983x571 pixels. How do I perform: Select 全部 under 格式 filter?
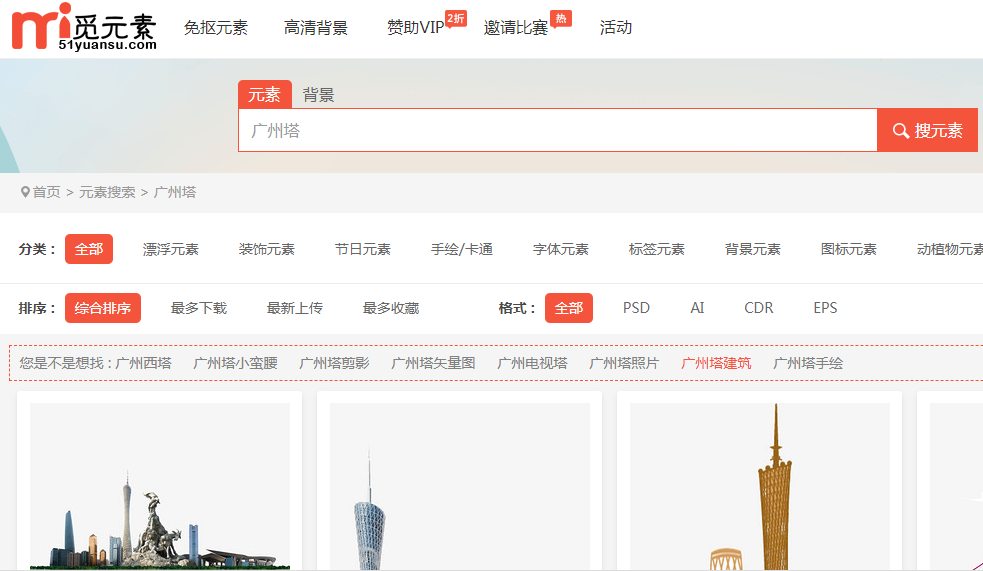[x=569, y=308]
